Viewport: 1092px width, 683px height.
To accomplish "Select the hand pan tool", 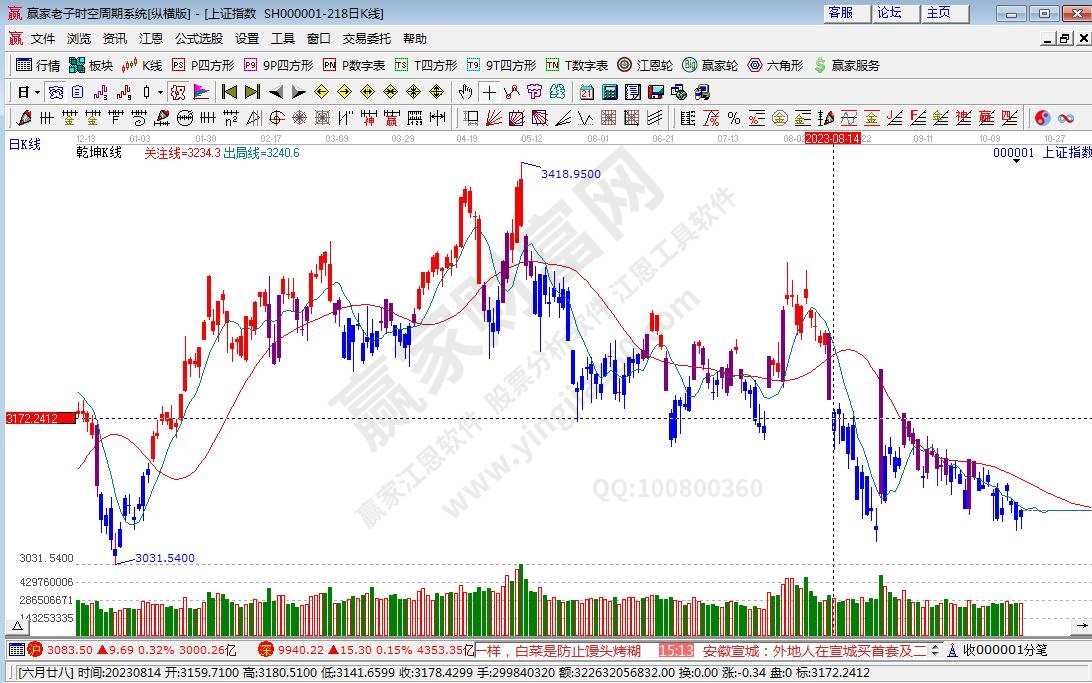I will tap(465, 92).
